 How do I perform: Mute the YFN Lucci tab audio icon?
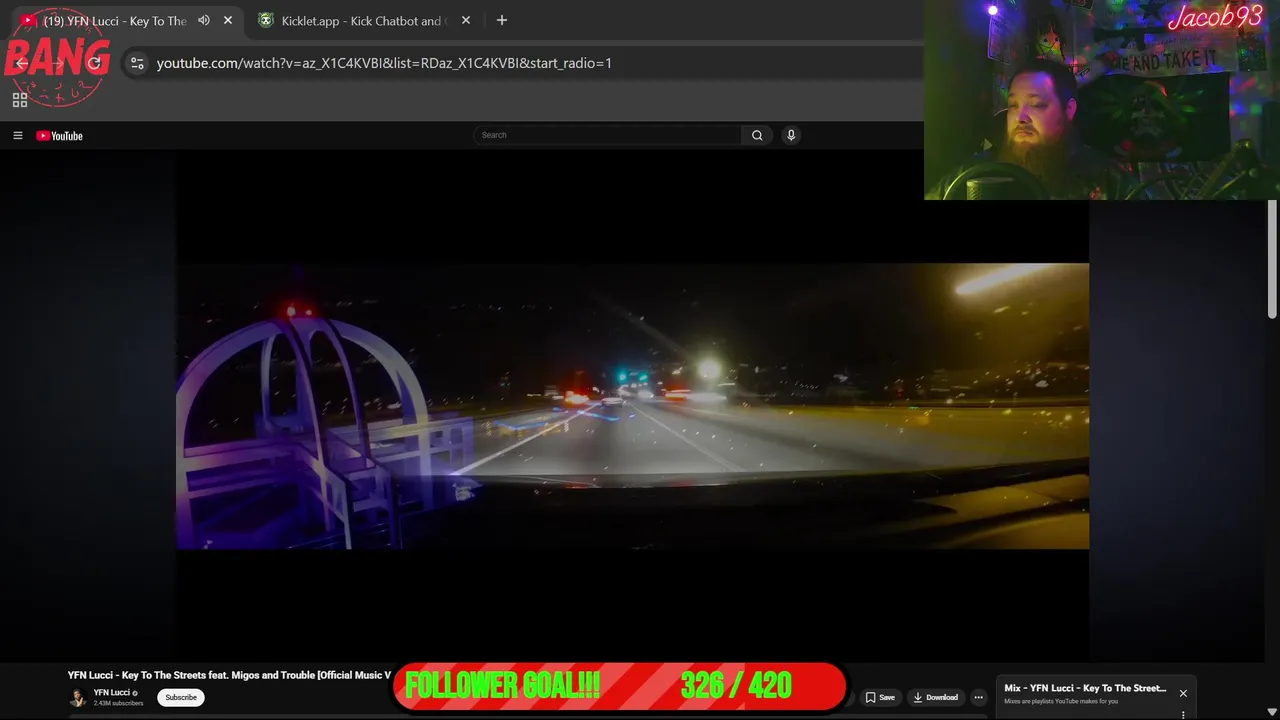(204, 20)
